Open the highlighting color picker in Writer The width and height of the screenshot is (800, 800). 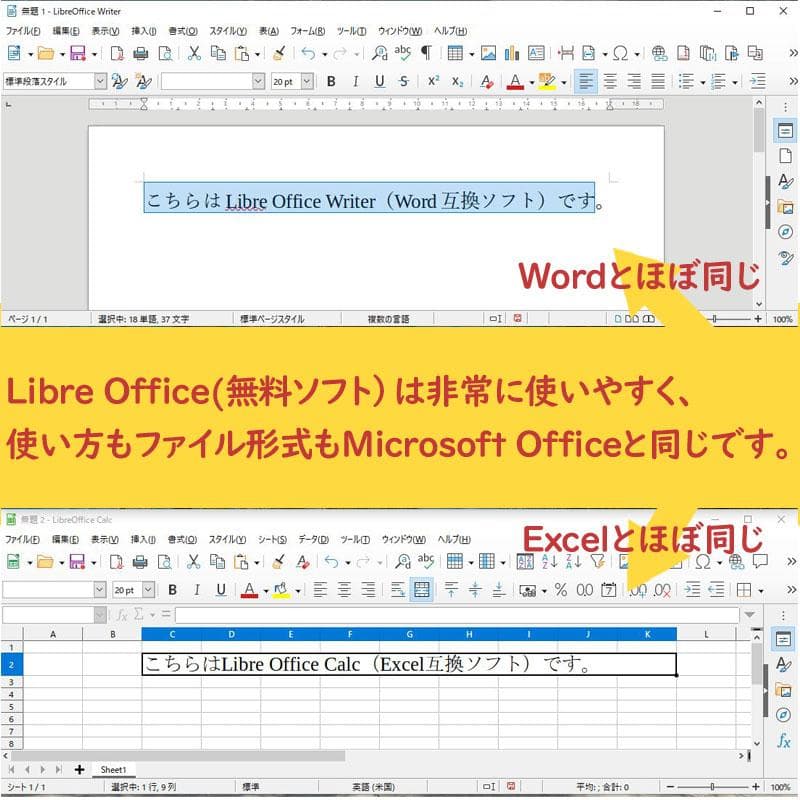(563, 80)
